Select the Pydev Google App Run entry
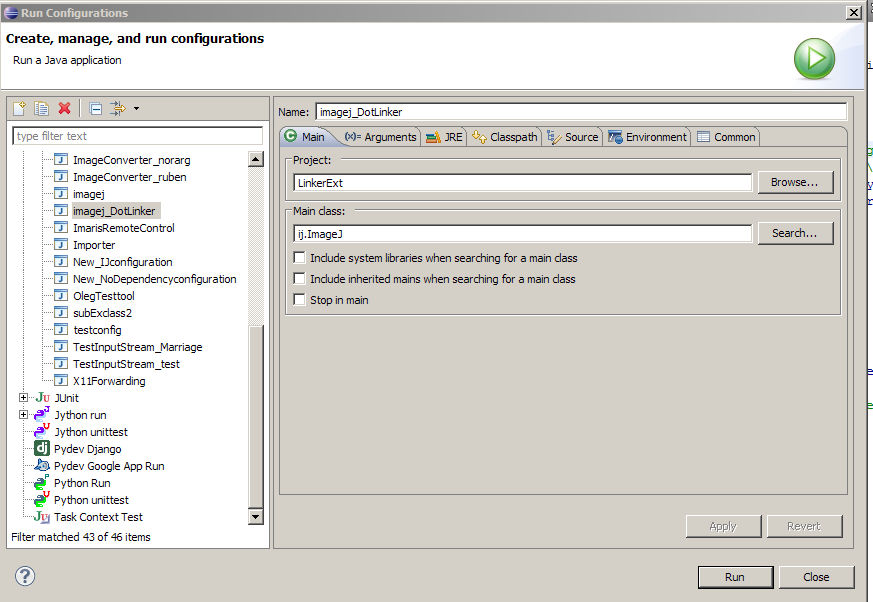Viewport: 873px width, 602px height. tap(108, 466)
